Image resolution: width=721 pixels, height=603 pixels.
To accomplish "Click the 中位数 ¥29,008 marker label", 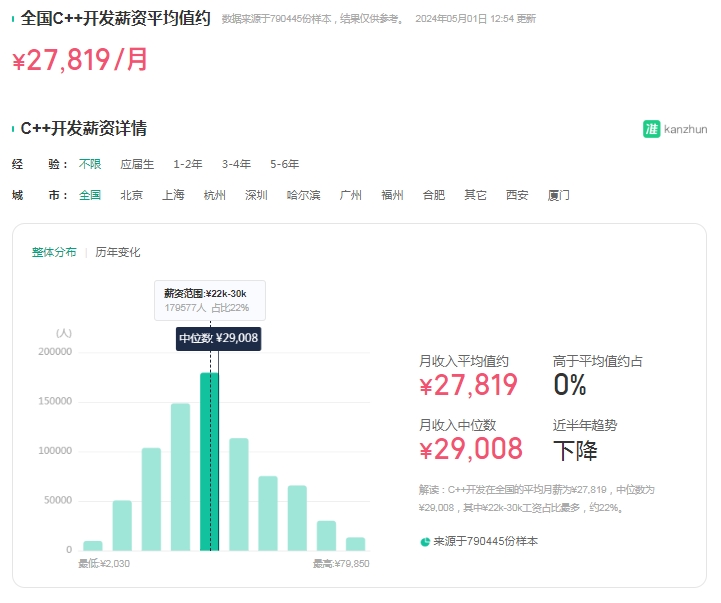I will coord(218,338).
